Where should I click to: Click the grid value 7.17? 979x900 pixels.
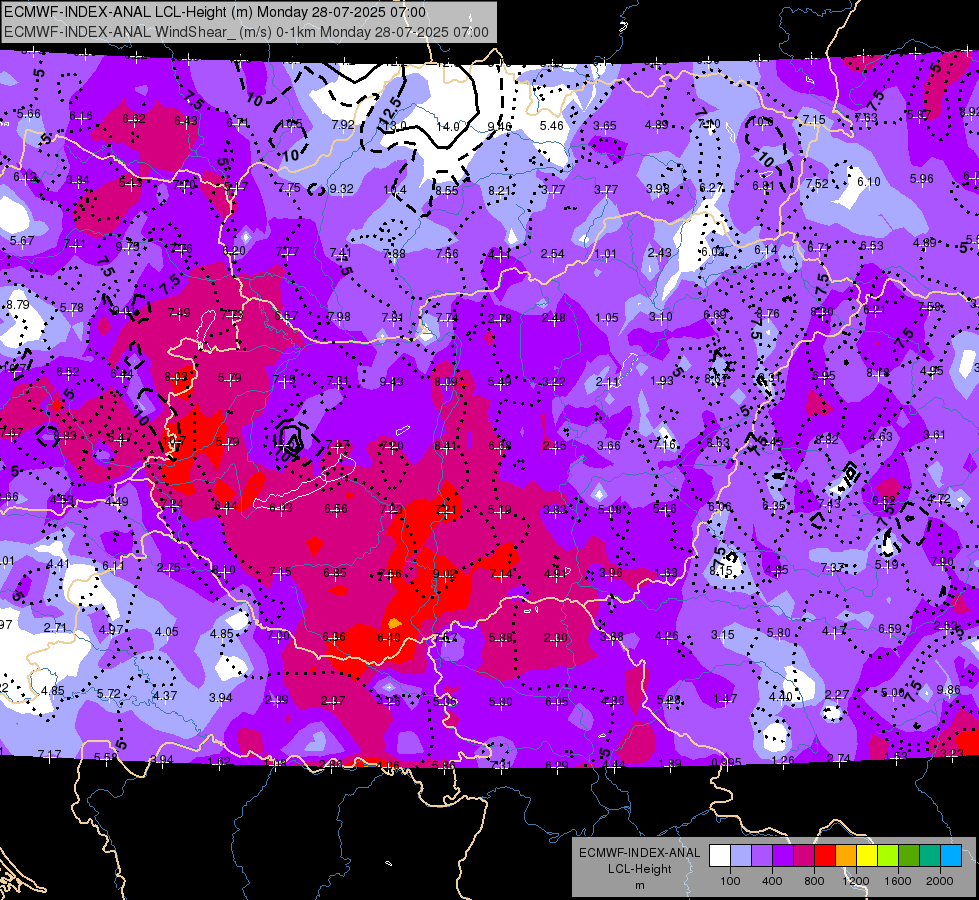(49, 754)
